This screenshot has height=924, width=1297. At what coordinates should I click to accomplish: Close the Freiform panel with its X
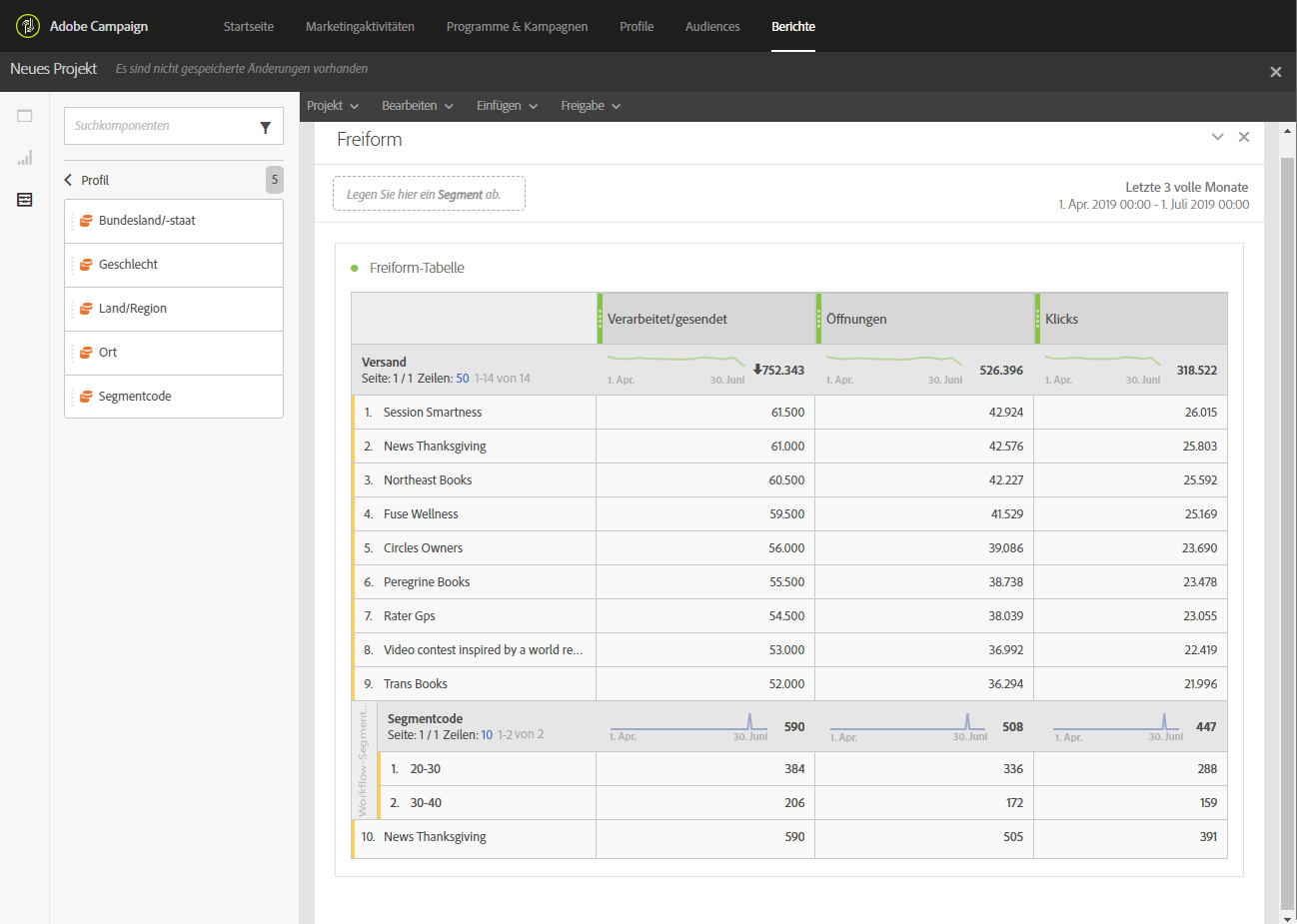point(1244,137)
